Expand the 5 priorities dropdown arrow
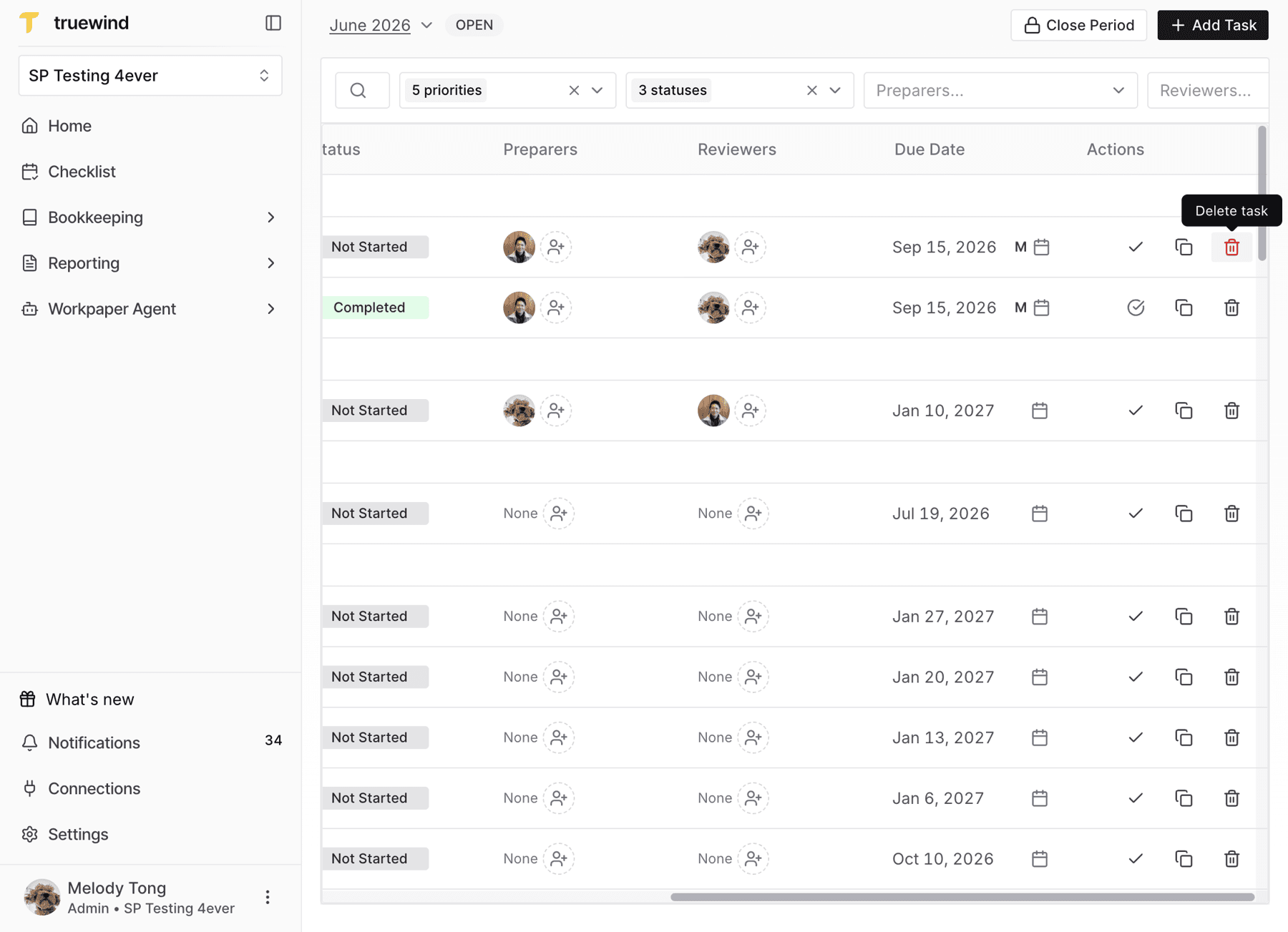The height and width of the screenshot is (932, 1288). [x=597, y=90]
